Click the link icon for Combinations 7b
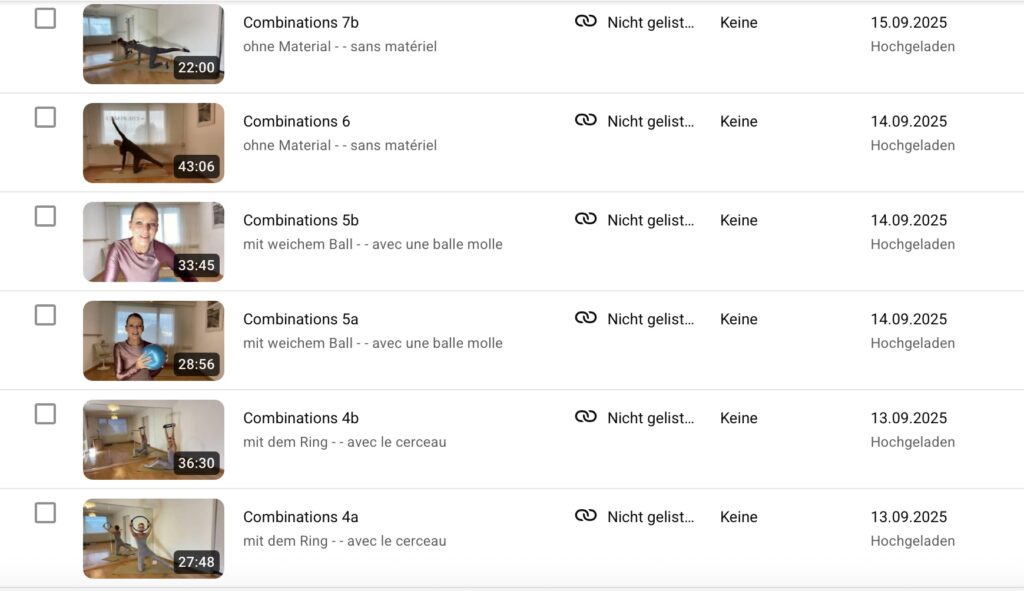This screenshot has width=1024, height=591. (586, 22)
